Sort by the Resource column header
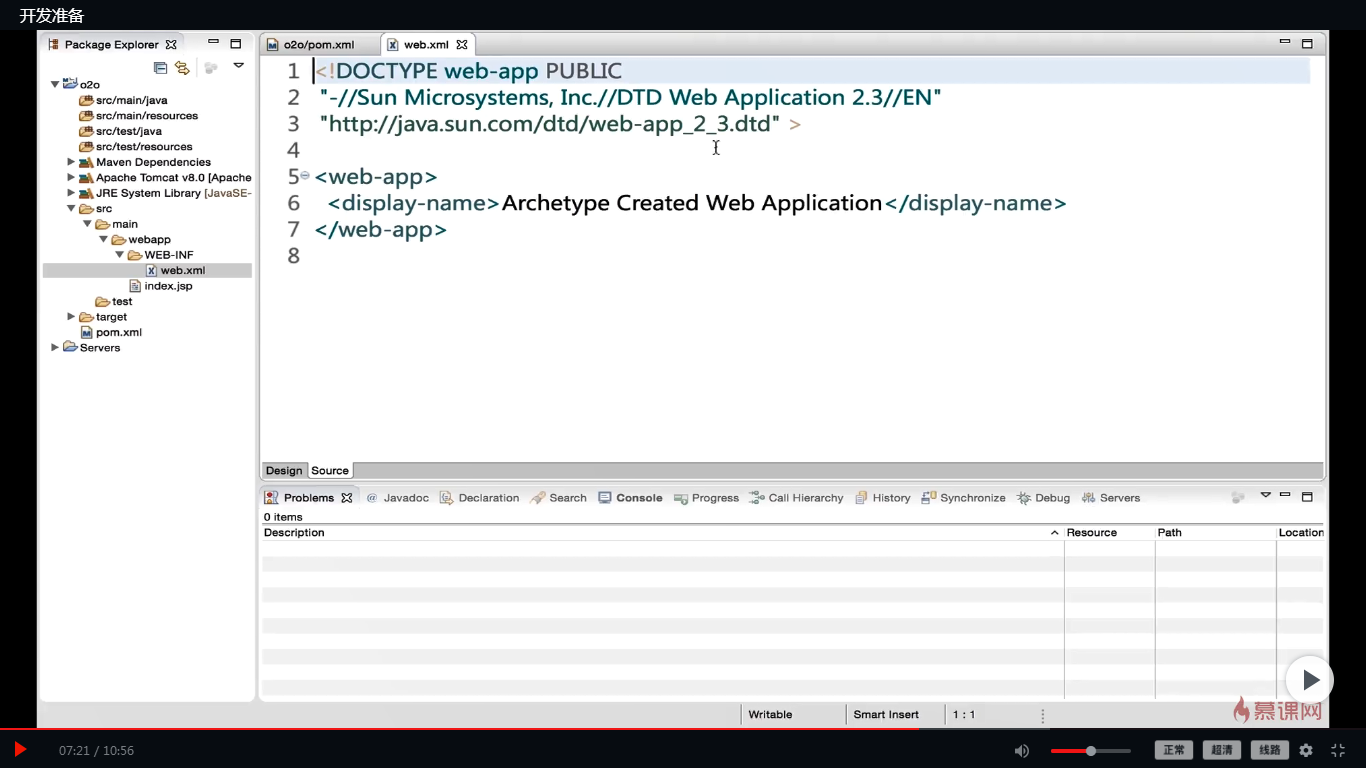Screen dimensions: 1366x768 pyautogui.click(x=1110, y=533)
